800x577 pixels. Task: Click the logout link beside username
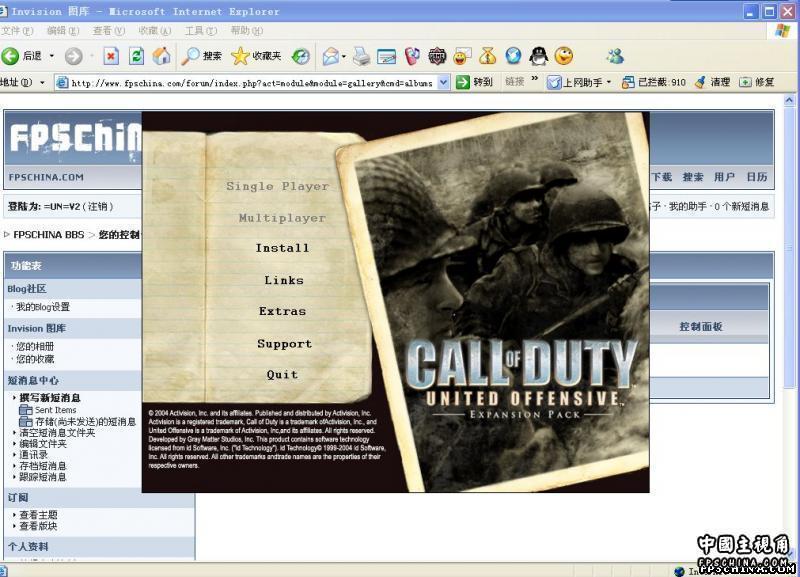[x=97, y=207]
